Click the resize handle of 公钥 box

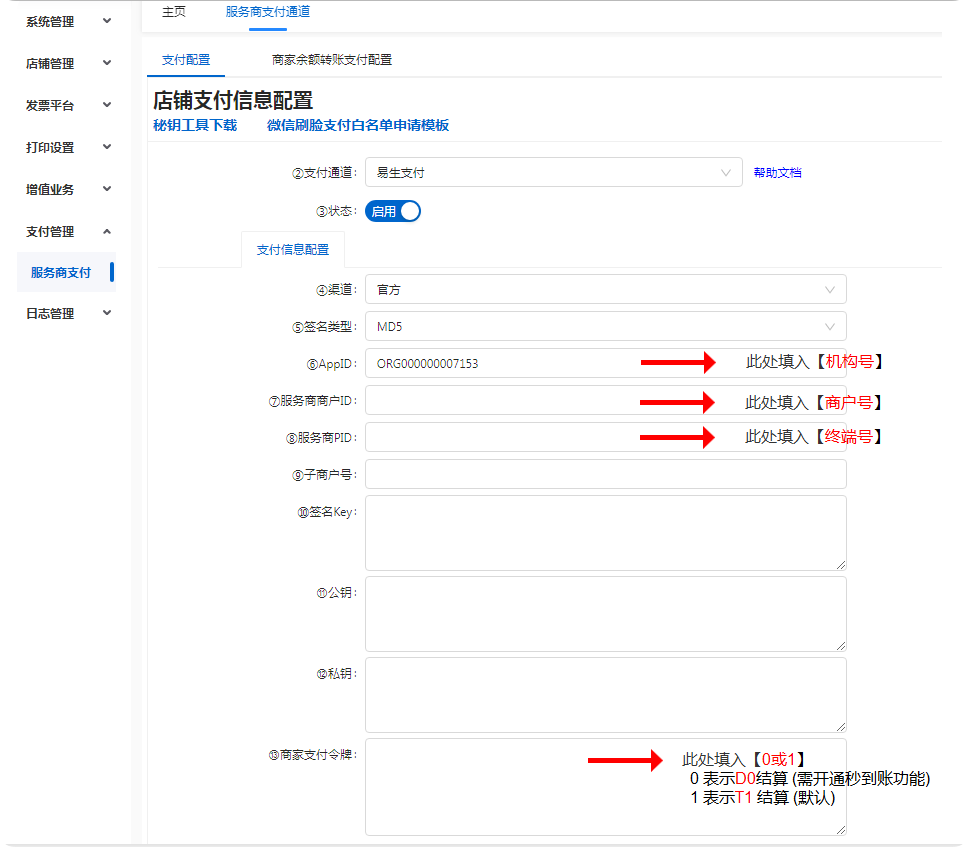tap(841, 646)
